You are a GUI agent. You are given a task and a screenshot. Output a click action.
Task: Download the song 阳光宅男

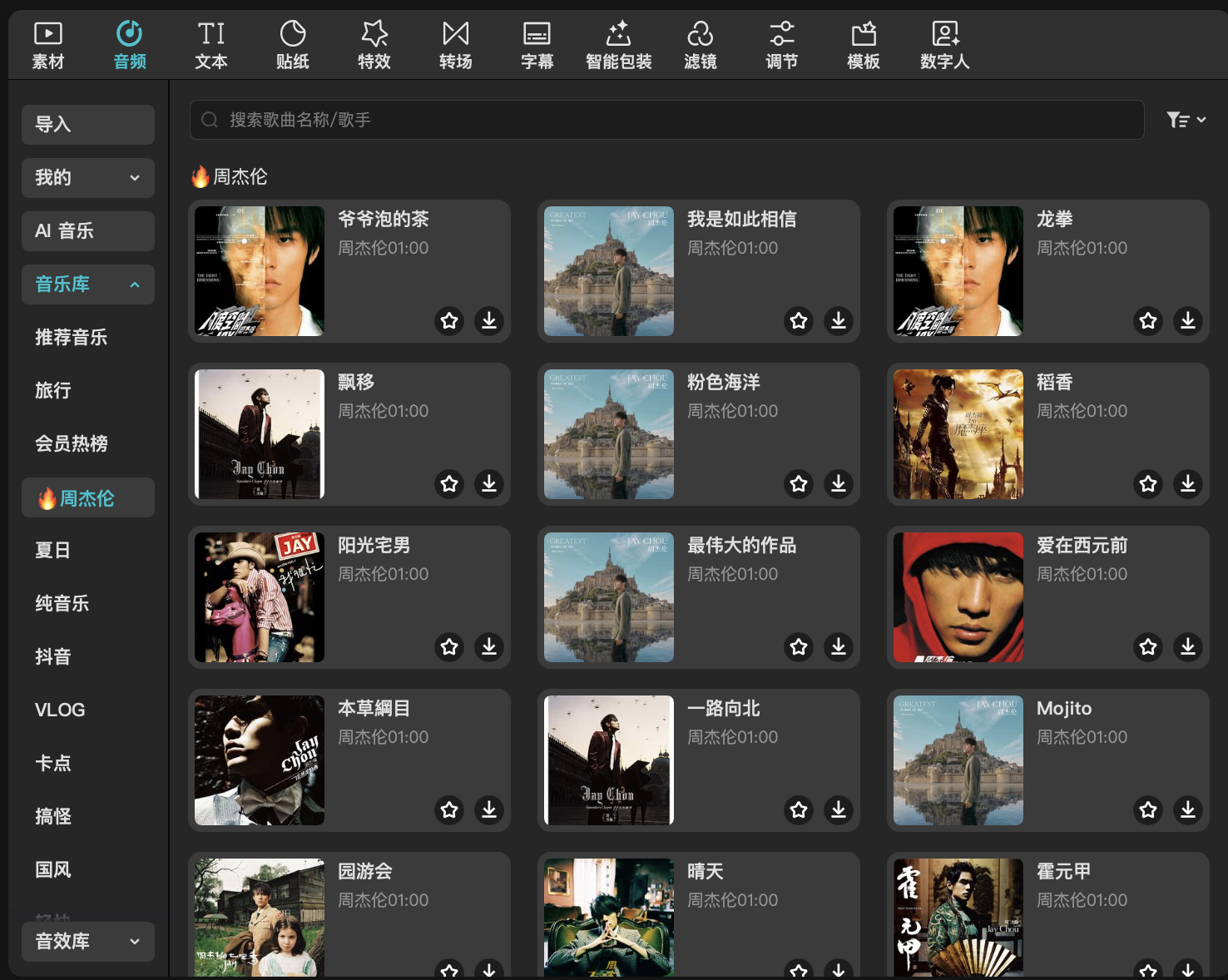(x=489, y=646)
